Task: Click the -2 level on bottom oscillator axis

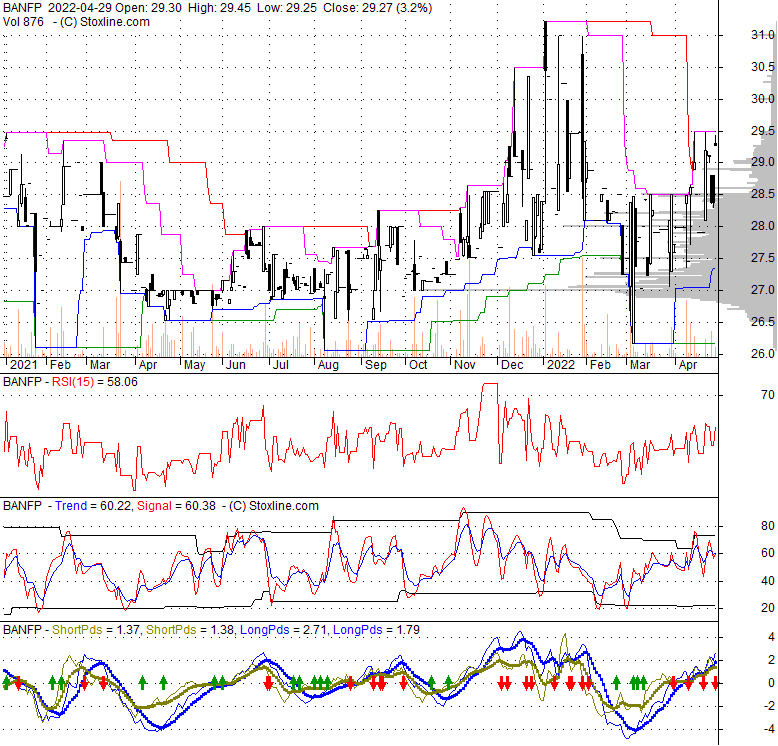Action: point(770,706)
